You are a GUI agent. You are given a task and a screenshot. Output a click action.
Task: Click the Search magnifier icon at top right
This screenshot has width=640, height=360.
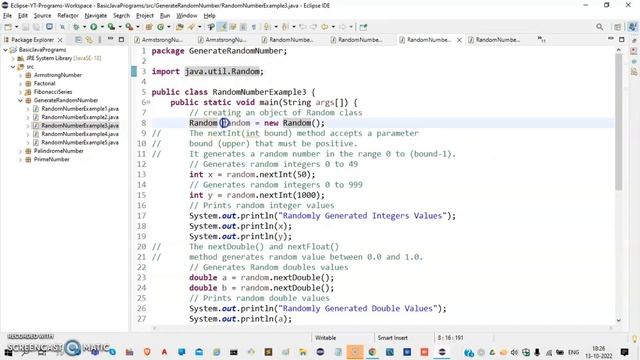[600, 27]
